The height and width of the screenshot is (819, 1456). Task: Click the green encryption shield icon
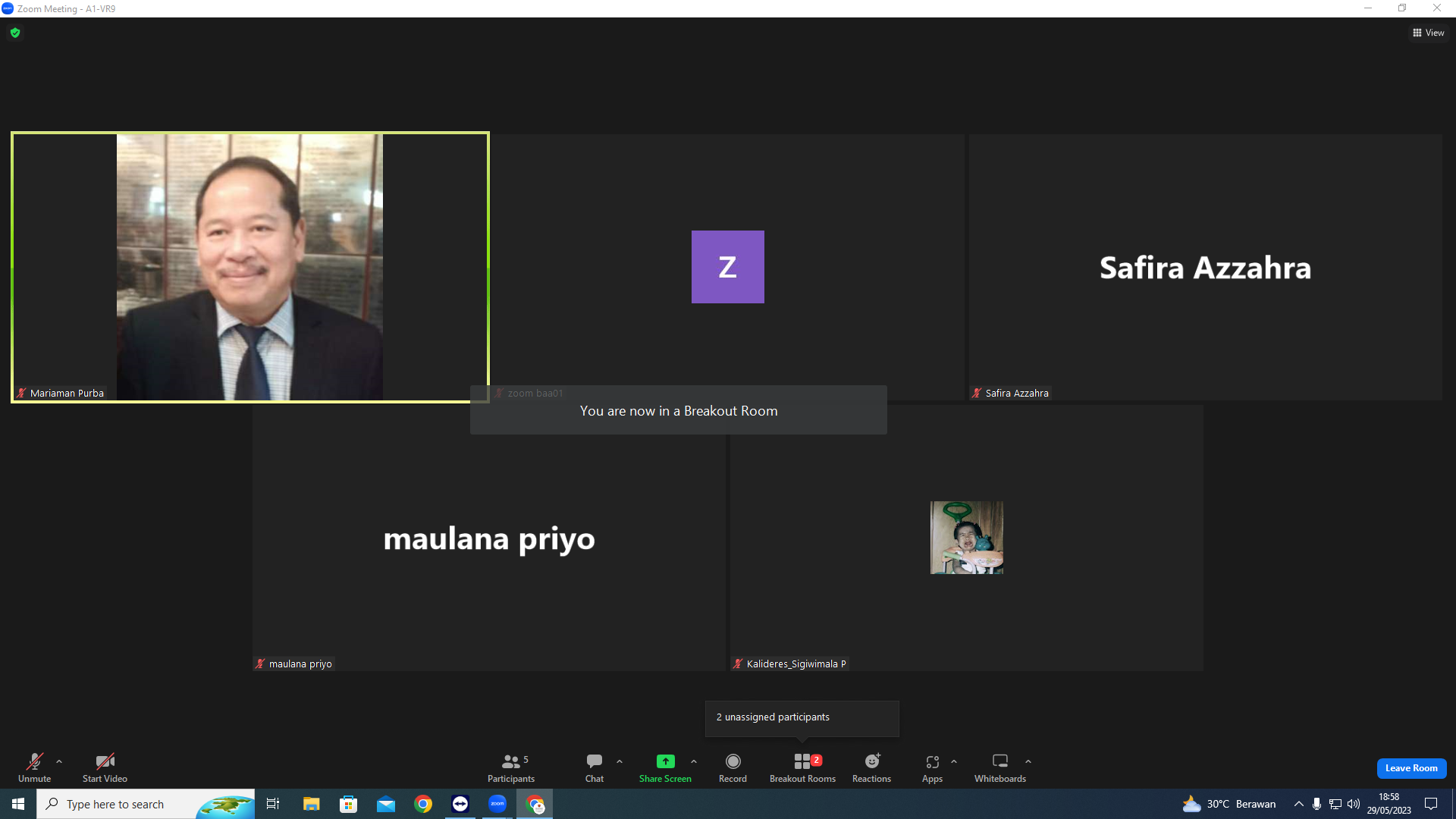pyautogui.click(x=15, y=33)
